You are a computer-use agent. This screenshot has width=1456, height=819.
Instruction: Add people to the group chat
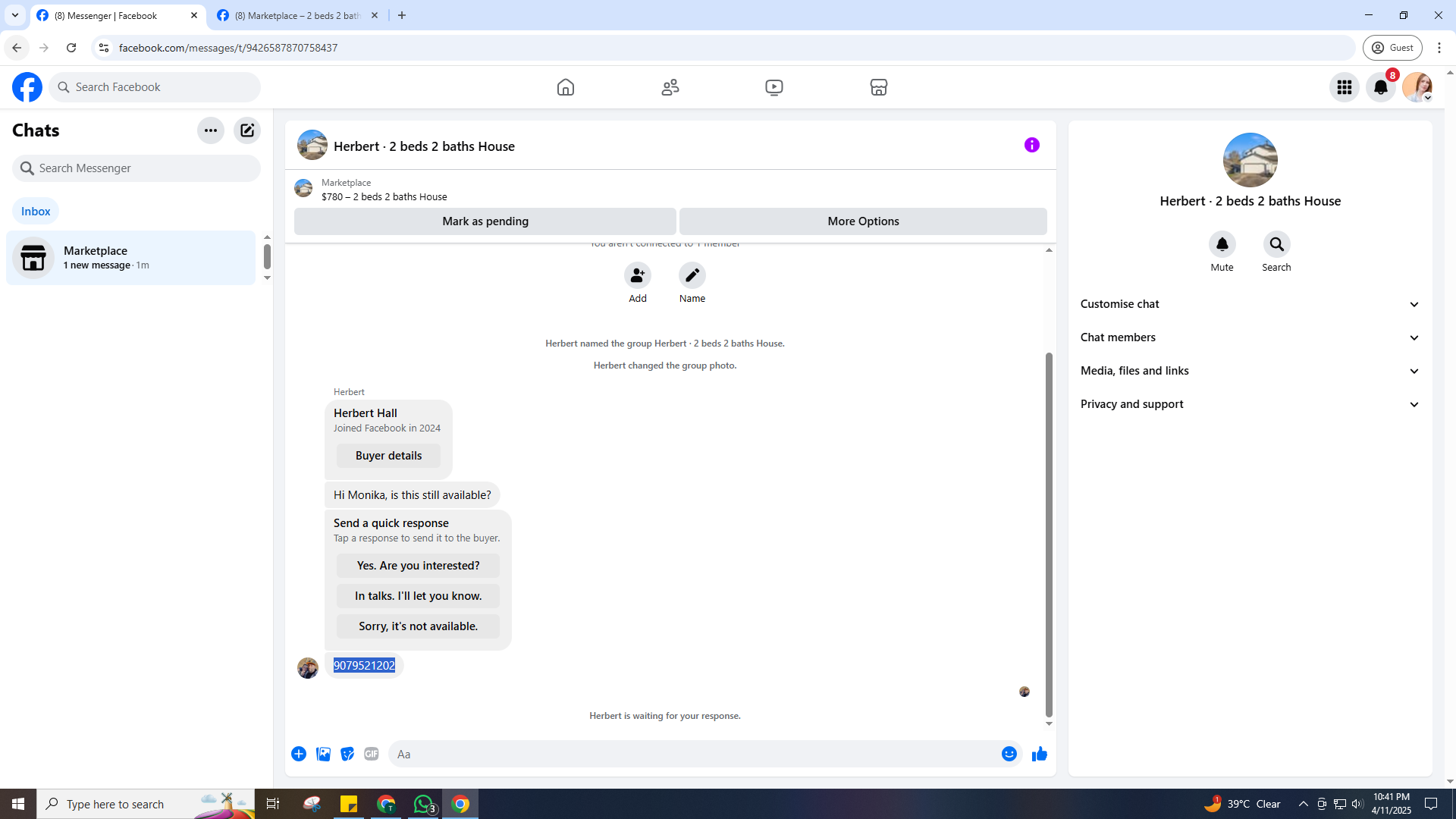click(638, 275)
